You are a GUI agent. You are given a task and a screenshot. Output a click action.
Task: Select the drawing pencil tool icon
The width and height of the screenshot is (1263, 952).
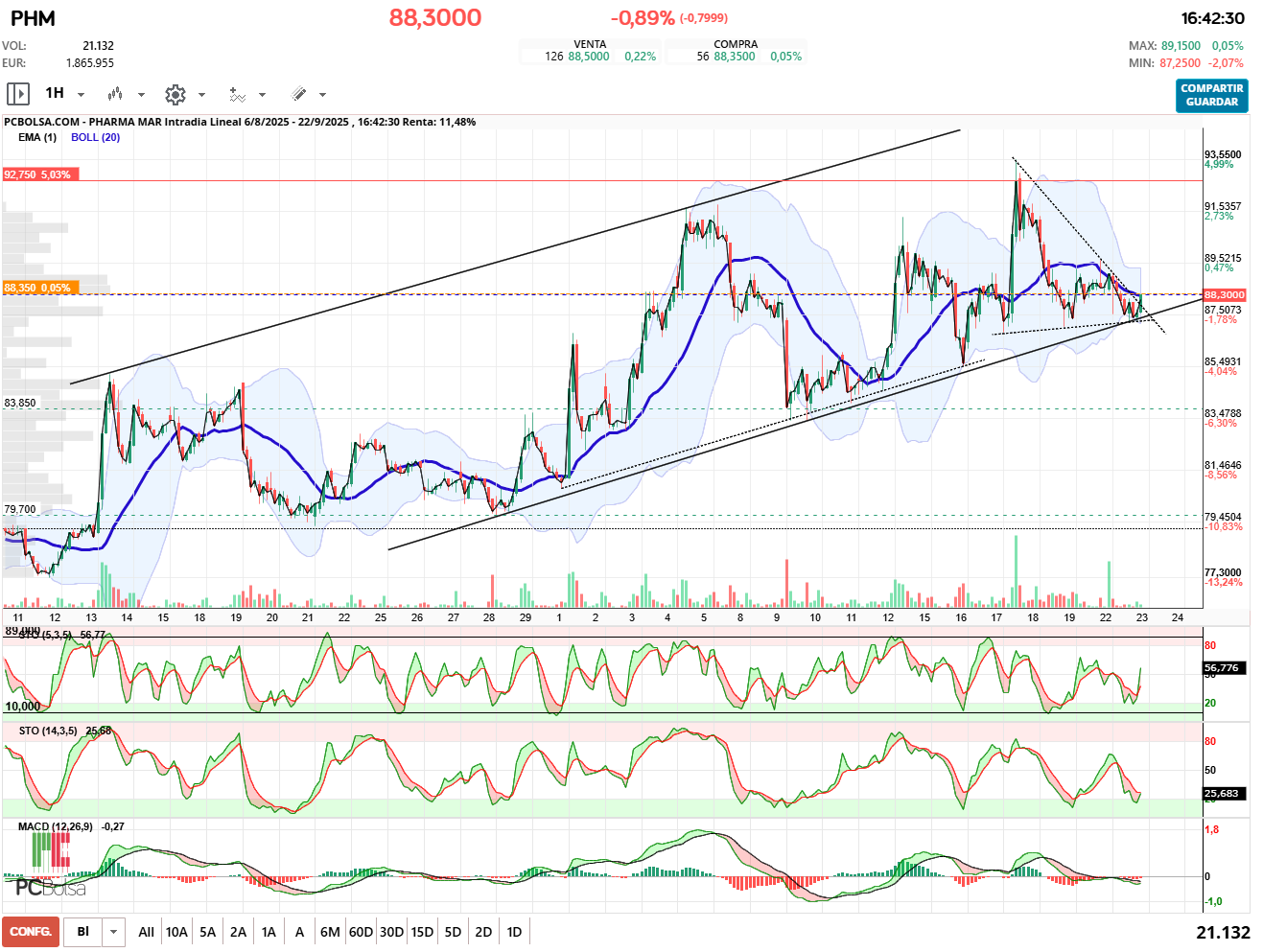(x=298, y=94)
